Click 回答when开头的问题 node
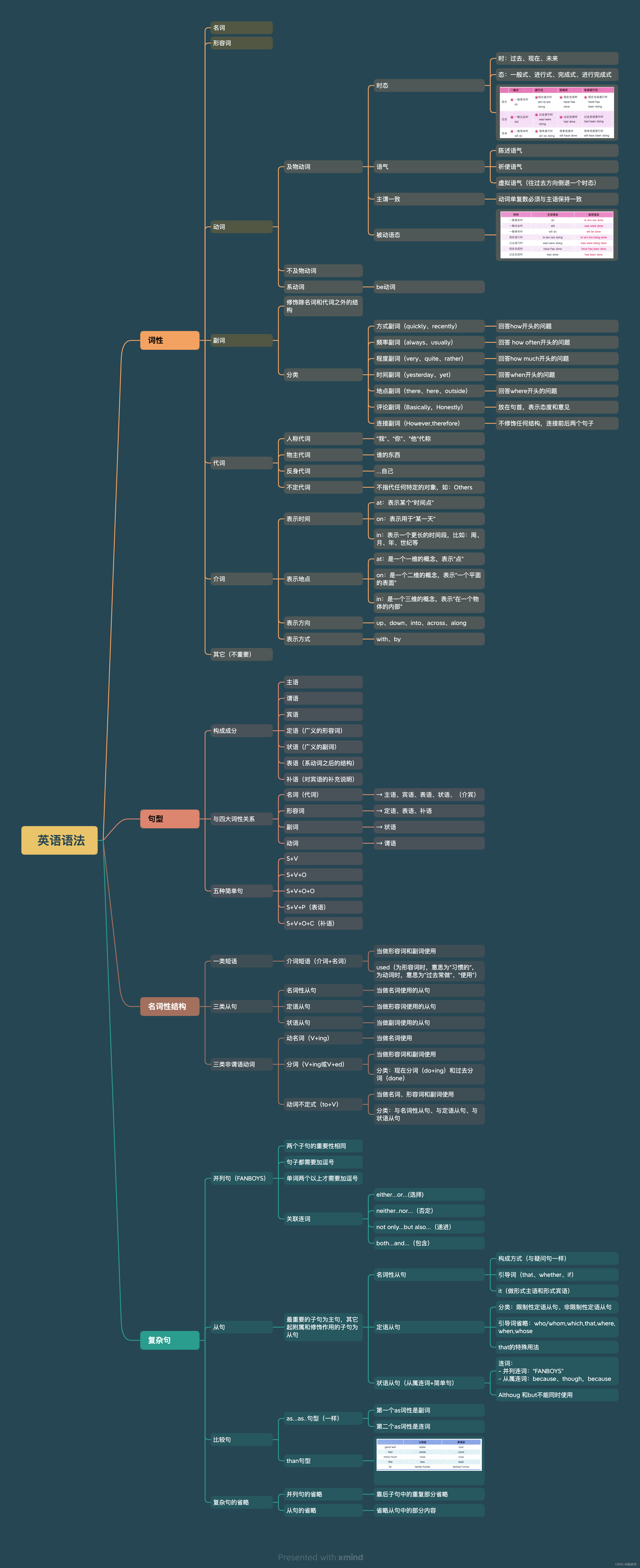Screen dimensions: 640x1568 [557, 375]
